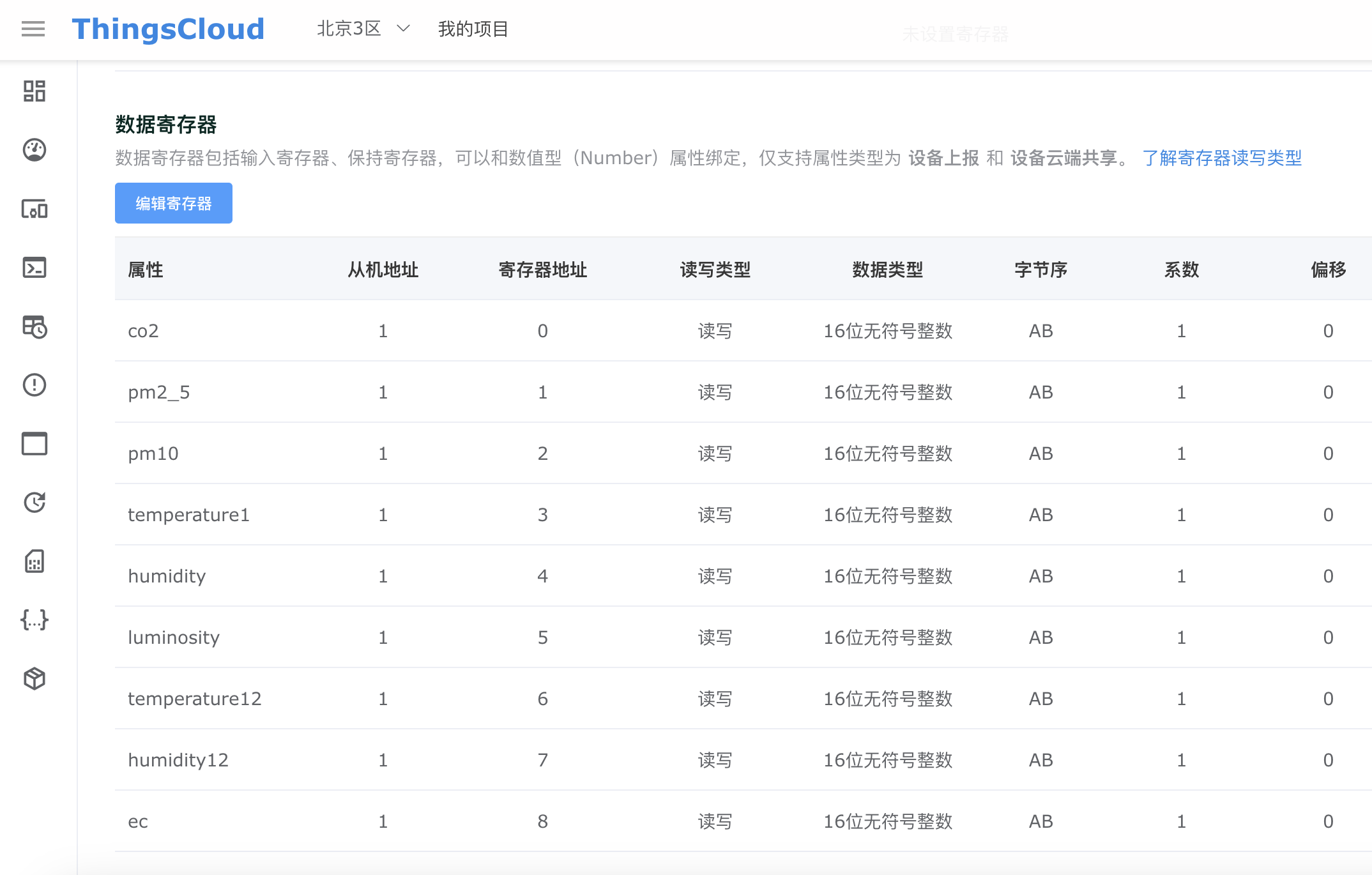The height and width of the screenshot is (875, 1372).
Task: Click 读写 in the temperature12 row
Action: coord(715,699)
